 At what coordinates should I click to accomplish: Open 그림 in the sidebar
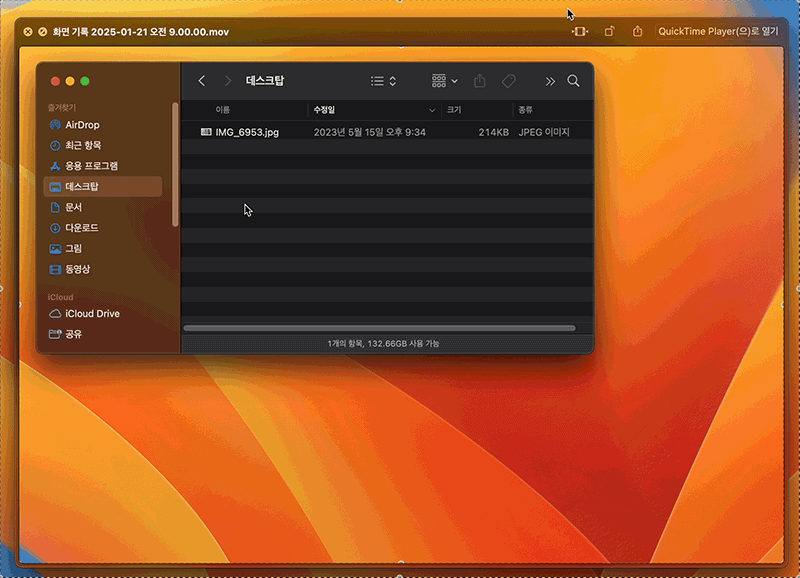coord(103,248)
